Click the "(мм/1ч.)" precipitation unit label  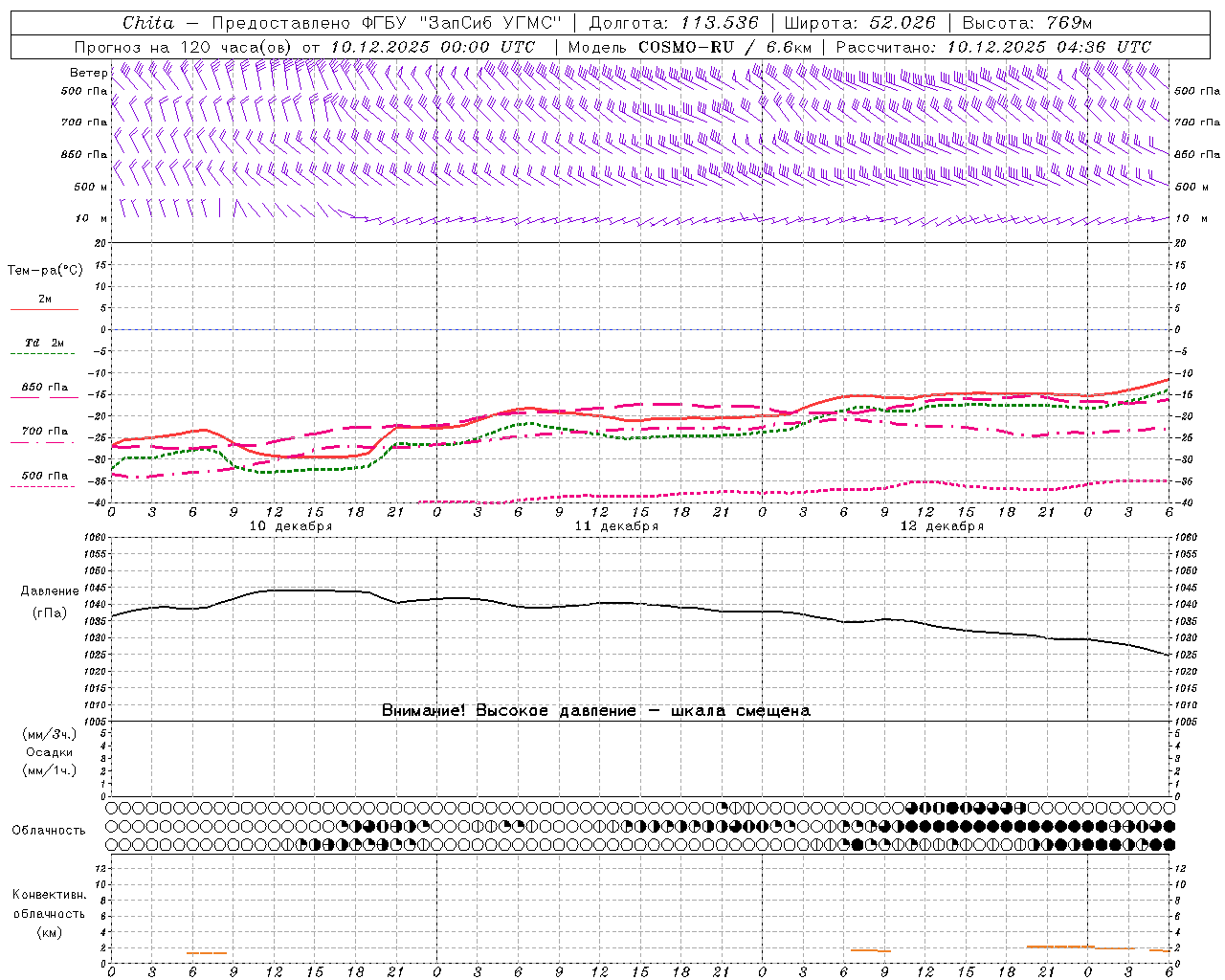coord(50,770)
